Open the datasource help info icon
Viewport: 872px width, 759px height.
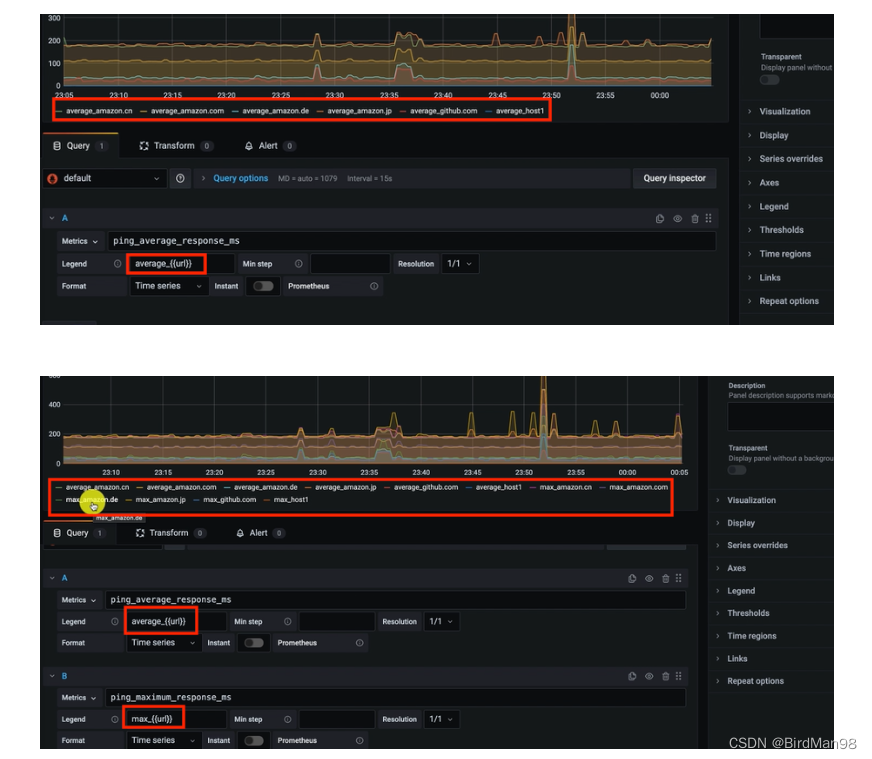tap(182, 177)
